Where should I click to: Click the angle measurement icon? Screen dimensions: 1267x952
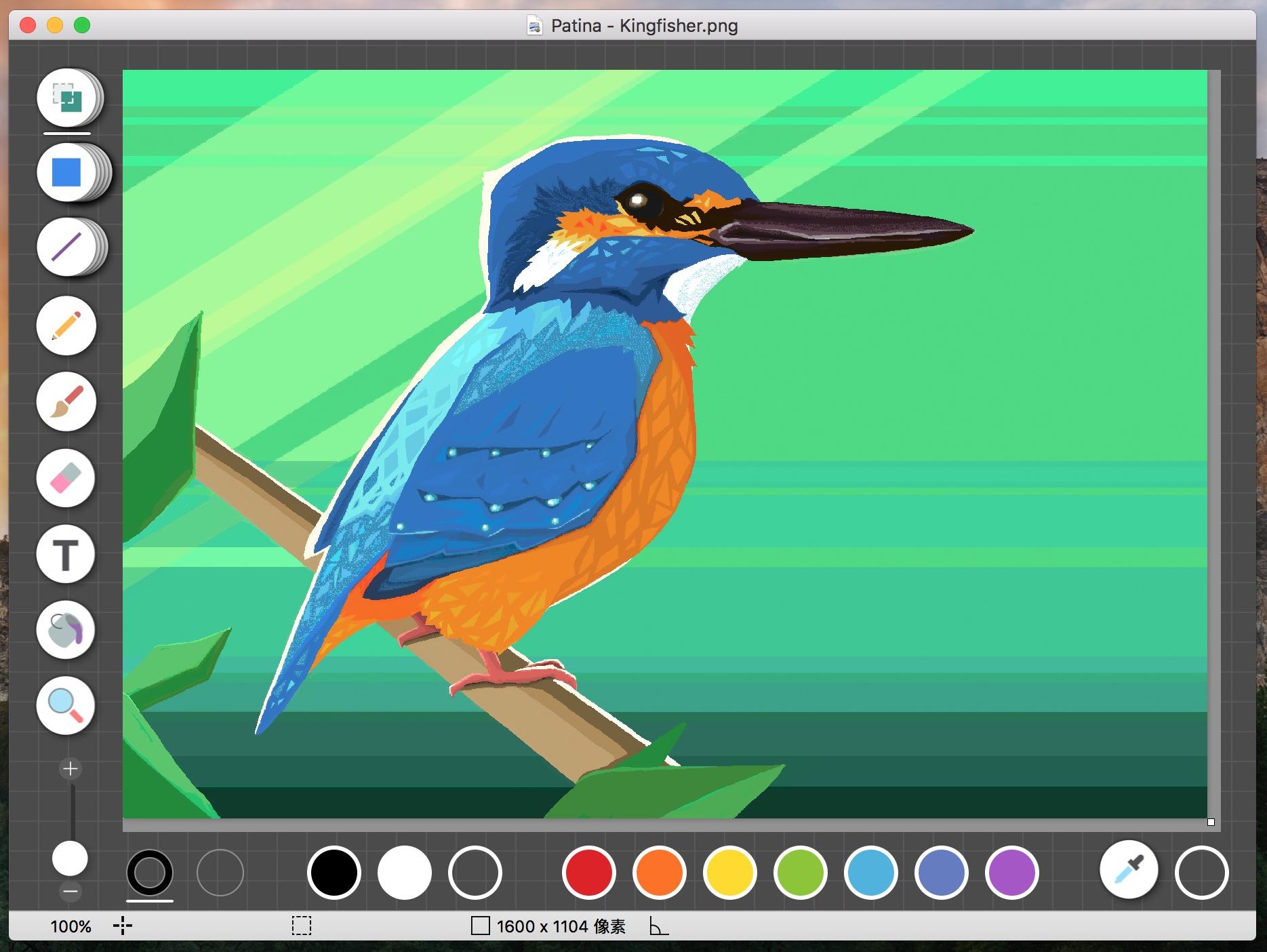659,926
